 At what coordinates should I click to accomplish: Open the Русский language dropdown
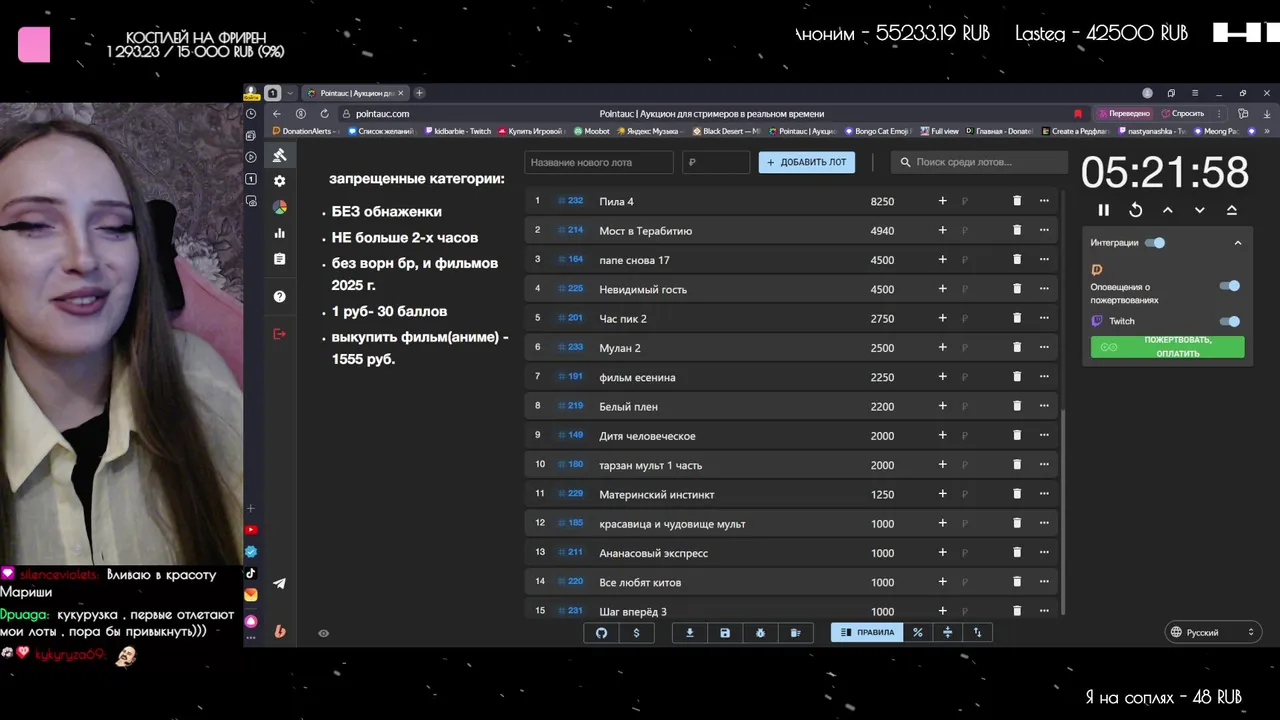tap(1213, 632)
